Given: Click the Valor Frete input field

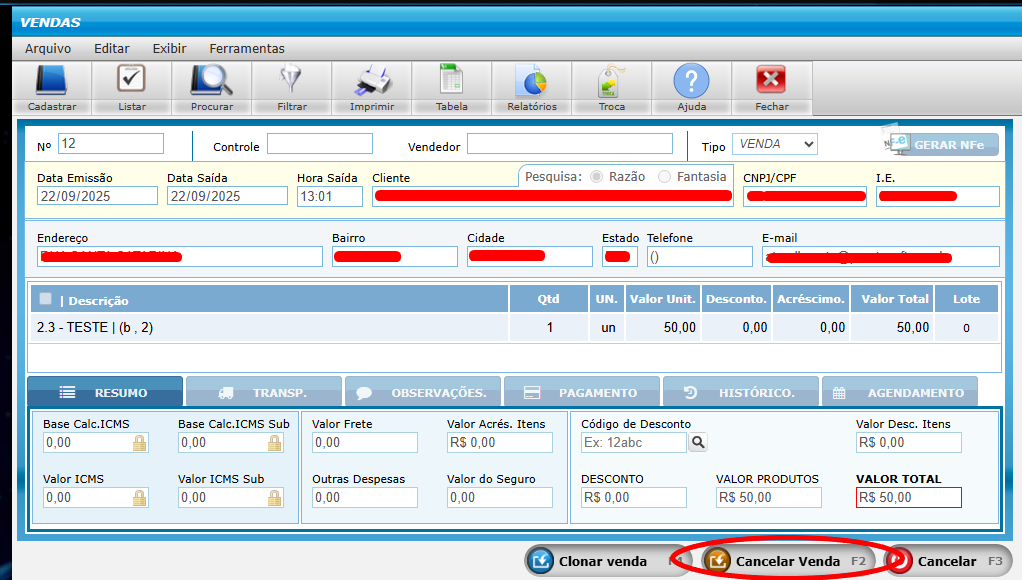Looking at the screenshot, I should [365, 443].
